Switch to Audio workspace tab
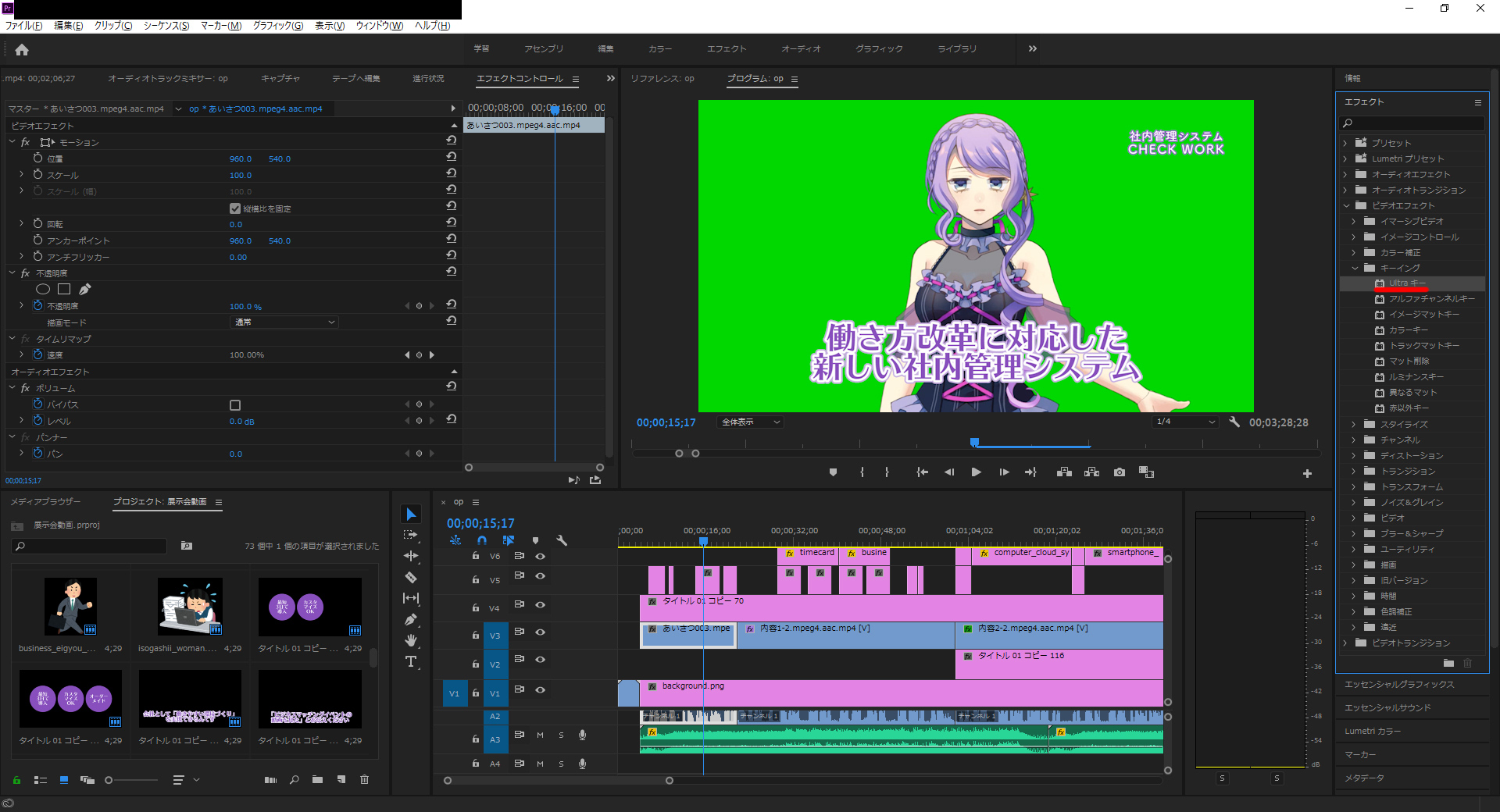1500x812 pixels. 801,48
